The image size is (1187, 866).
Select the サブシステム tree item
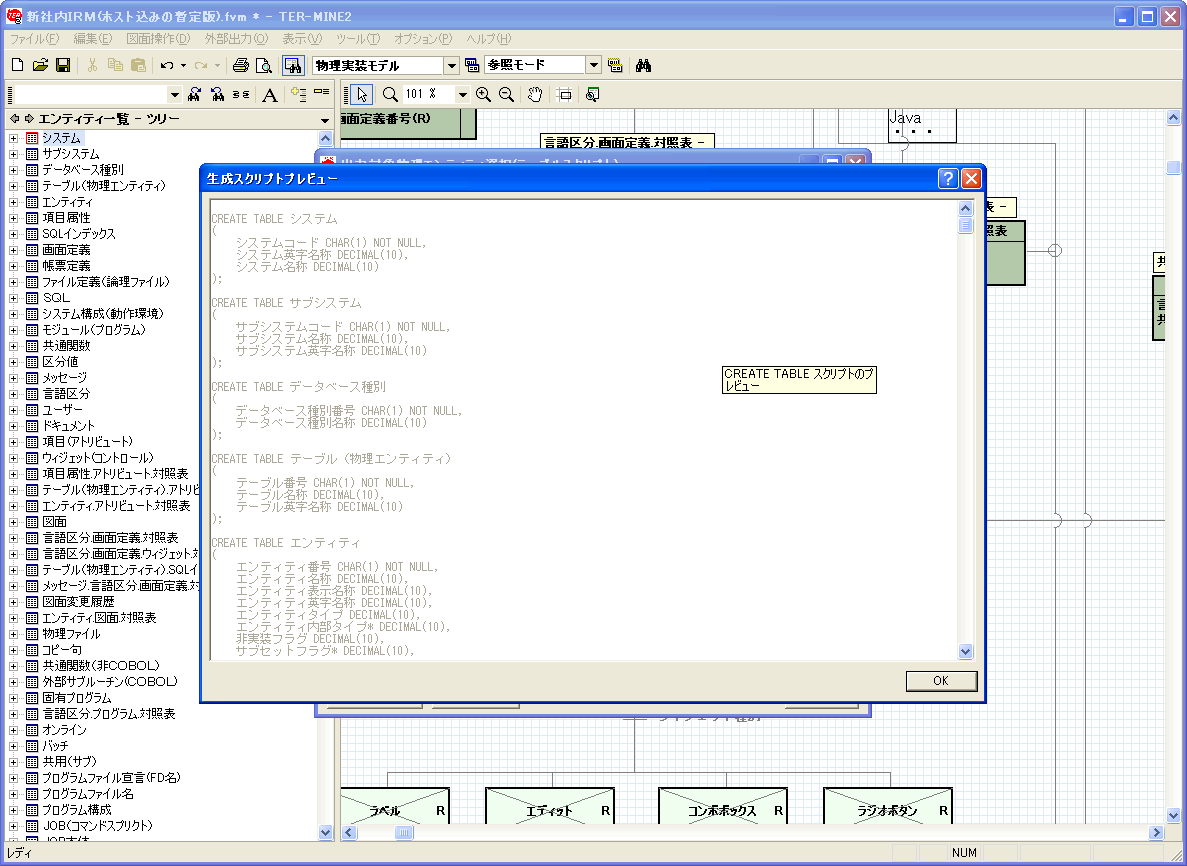coord(70,154)
